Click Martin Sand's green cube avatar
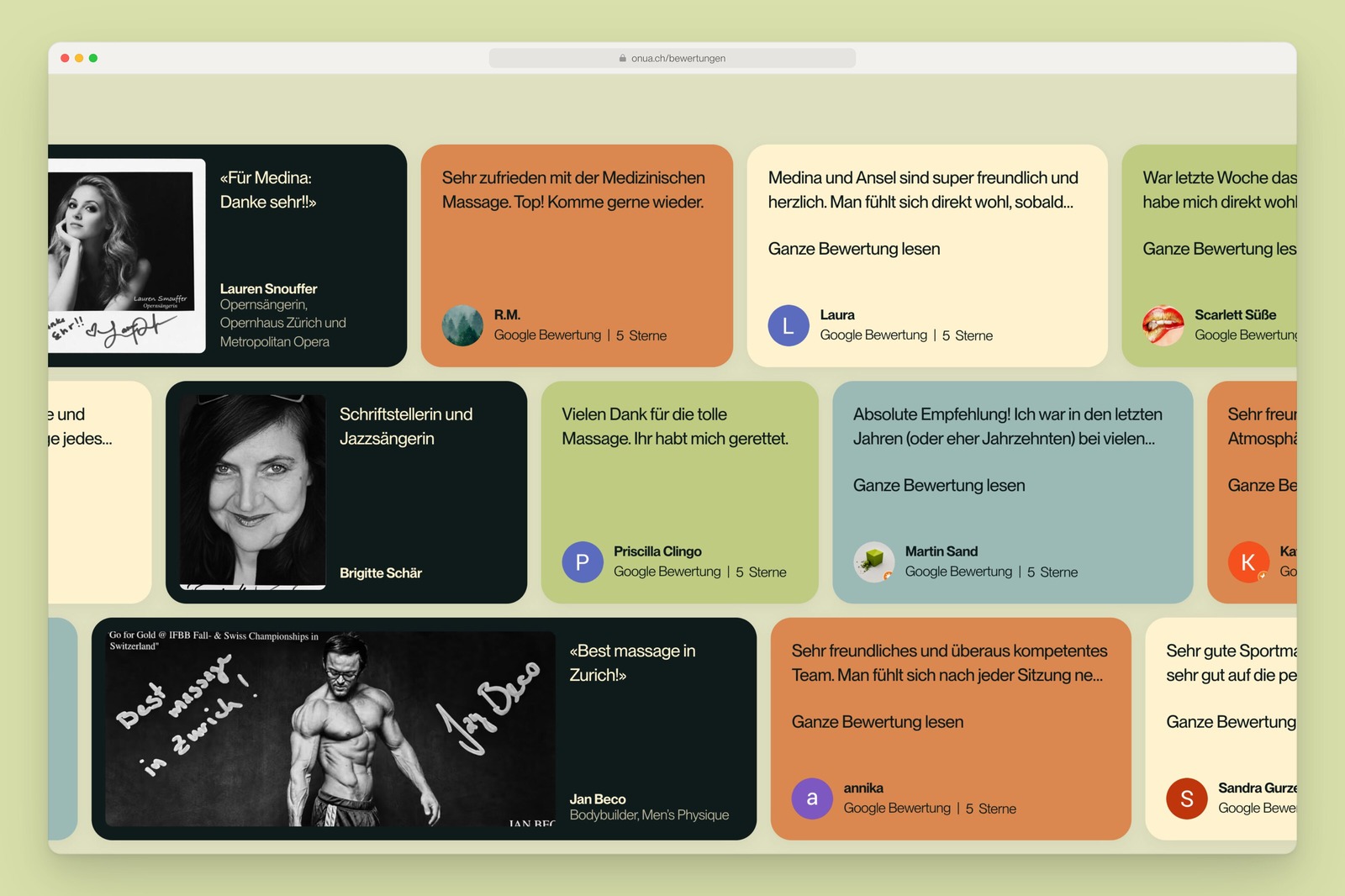The height and width of the screenshot is (896, 1345). [874, 562]
